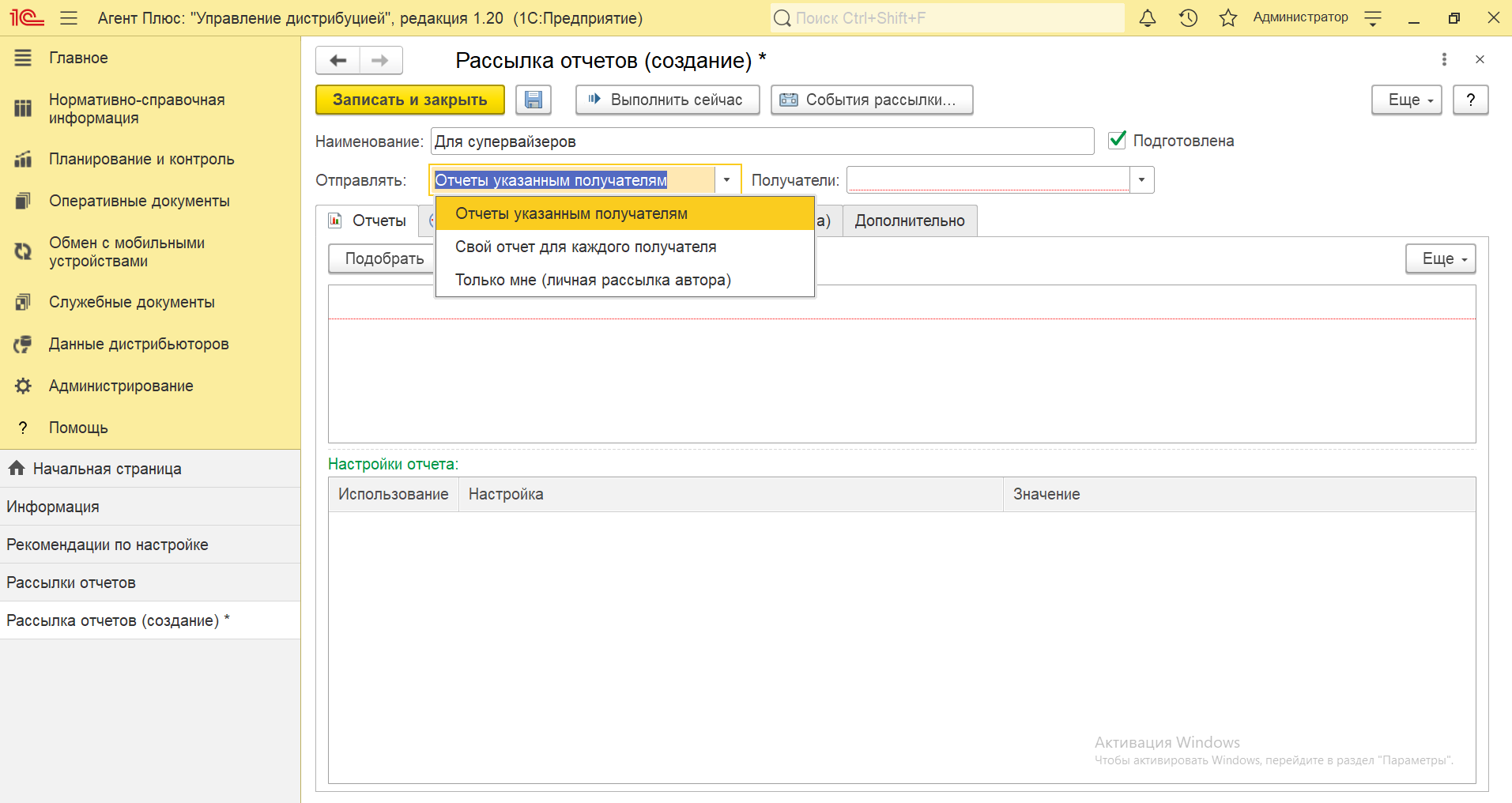Open Планирование и контроль section

tap(150, 159)
